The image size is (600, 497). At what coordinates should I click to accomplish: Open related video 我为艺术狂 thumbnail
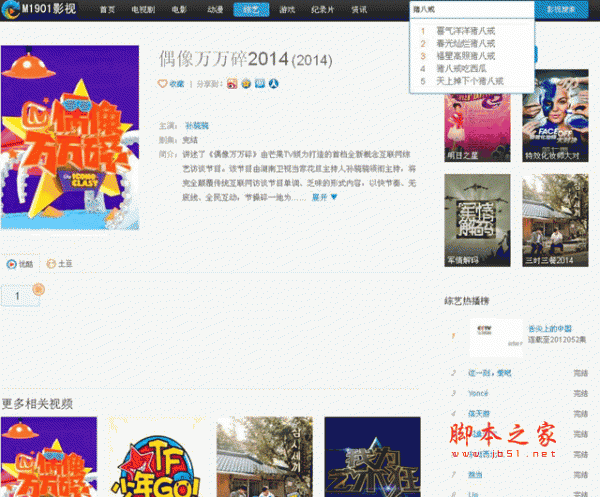pyautogui.click(x=372, y=457)
